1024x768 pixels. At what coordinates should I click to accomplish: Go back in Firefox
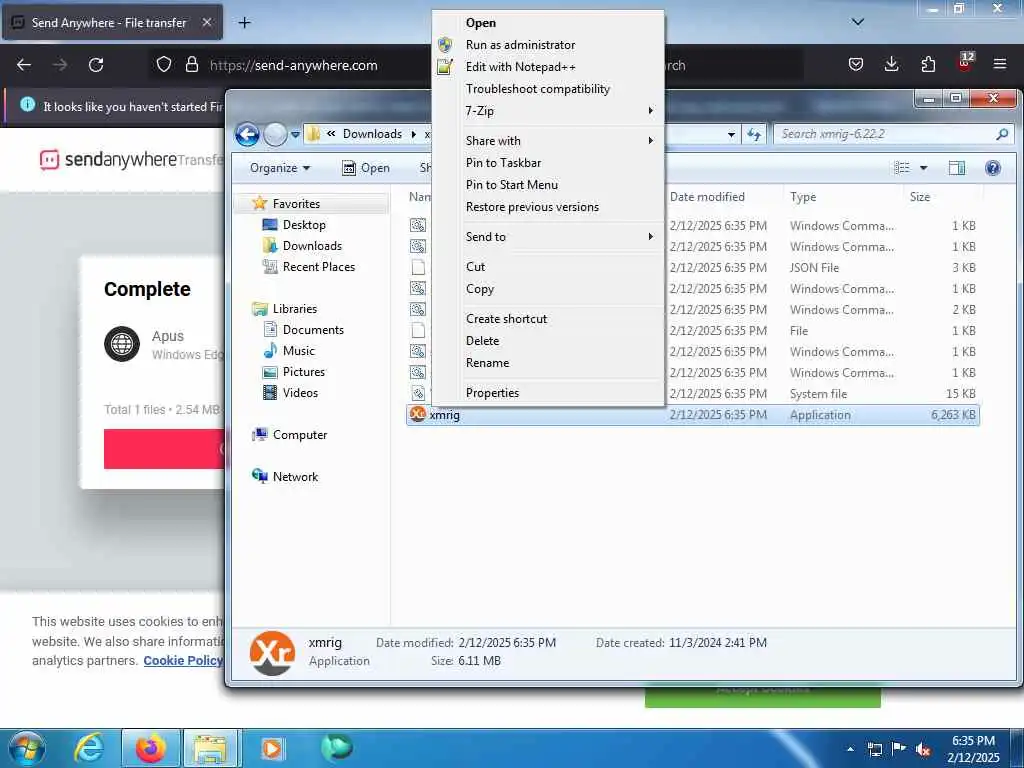pos(24,65)
